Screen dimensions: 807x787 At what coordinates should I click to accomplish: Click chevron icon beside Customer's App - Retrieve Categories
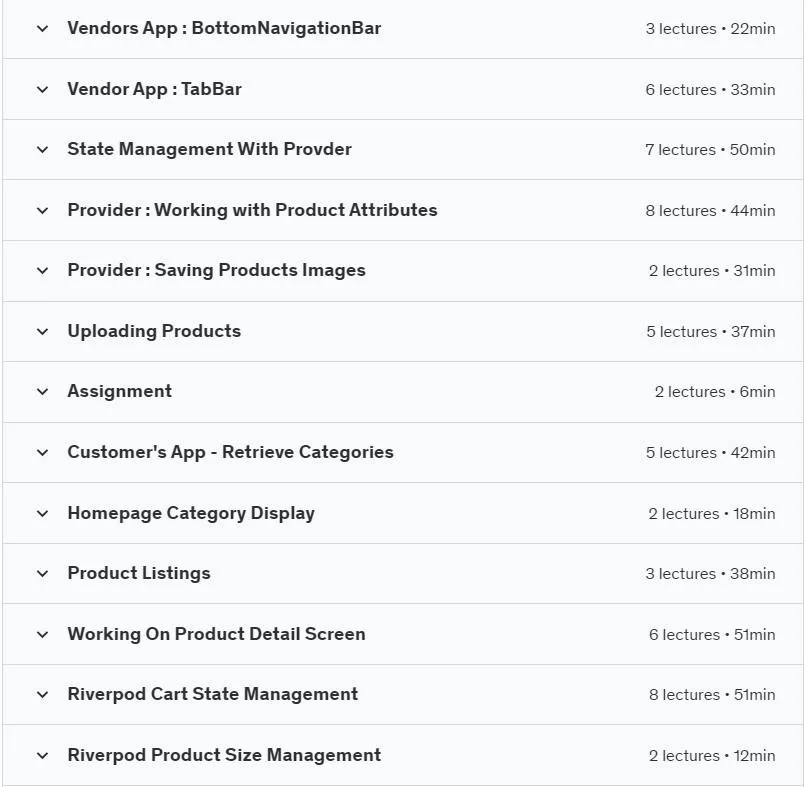point(43,452)
